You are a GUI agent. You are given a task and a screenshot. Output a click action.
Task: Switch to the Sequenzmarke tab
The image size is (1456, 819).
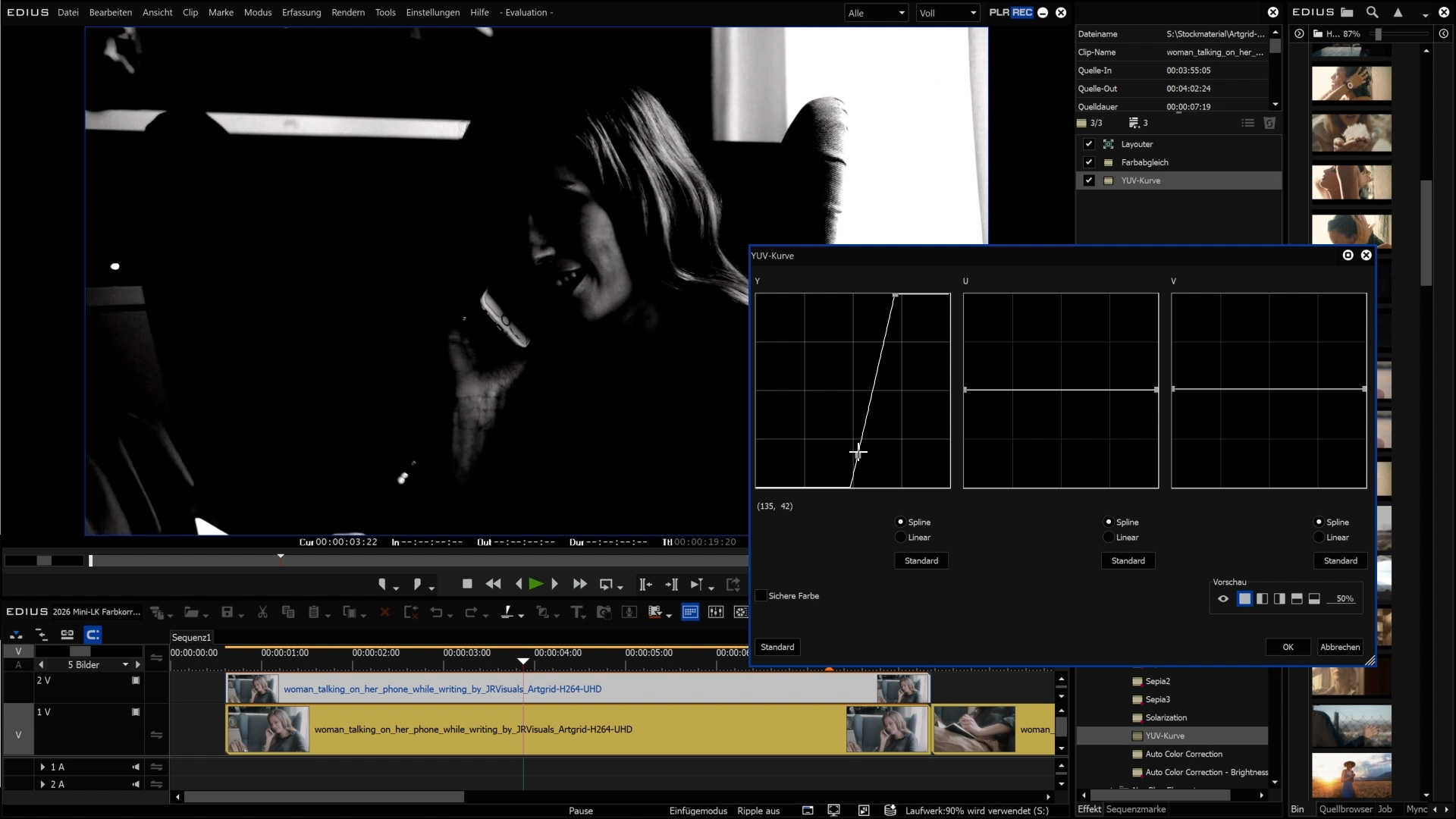pos(1135,810)
